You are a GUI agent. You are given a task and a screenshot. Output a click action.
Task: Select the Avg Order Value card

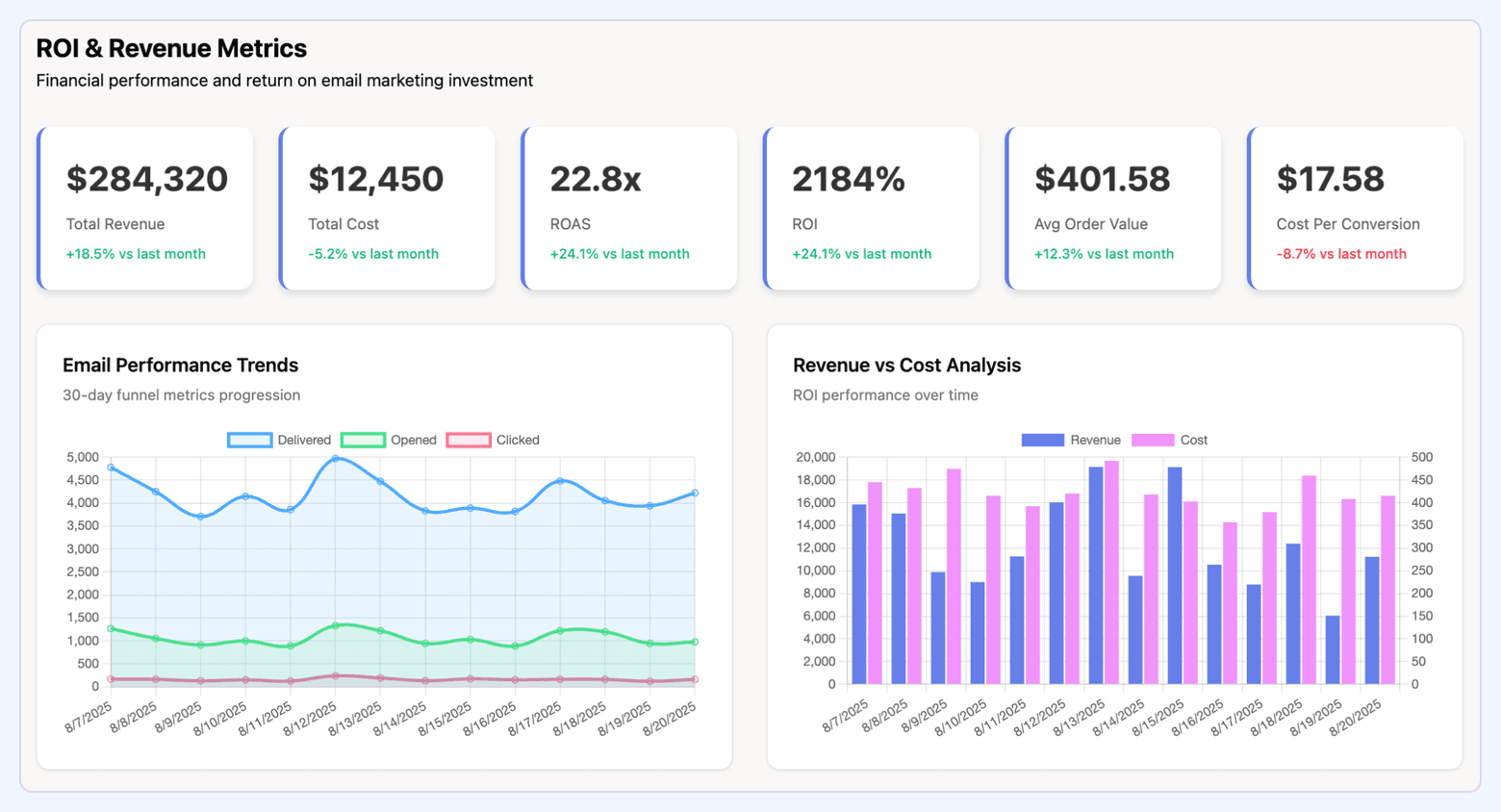1114,208
